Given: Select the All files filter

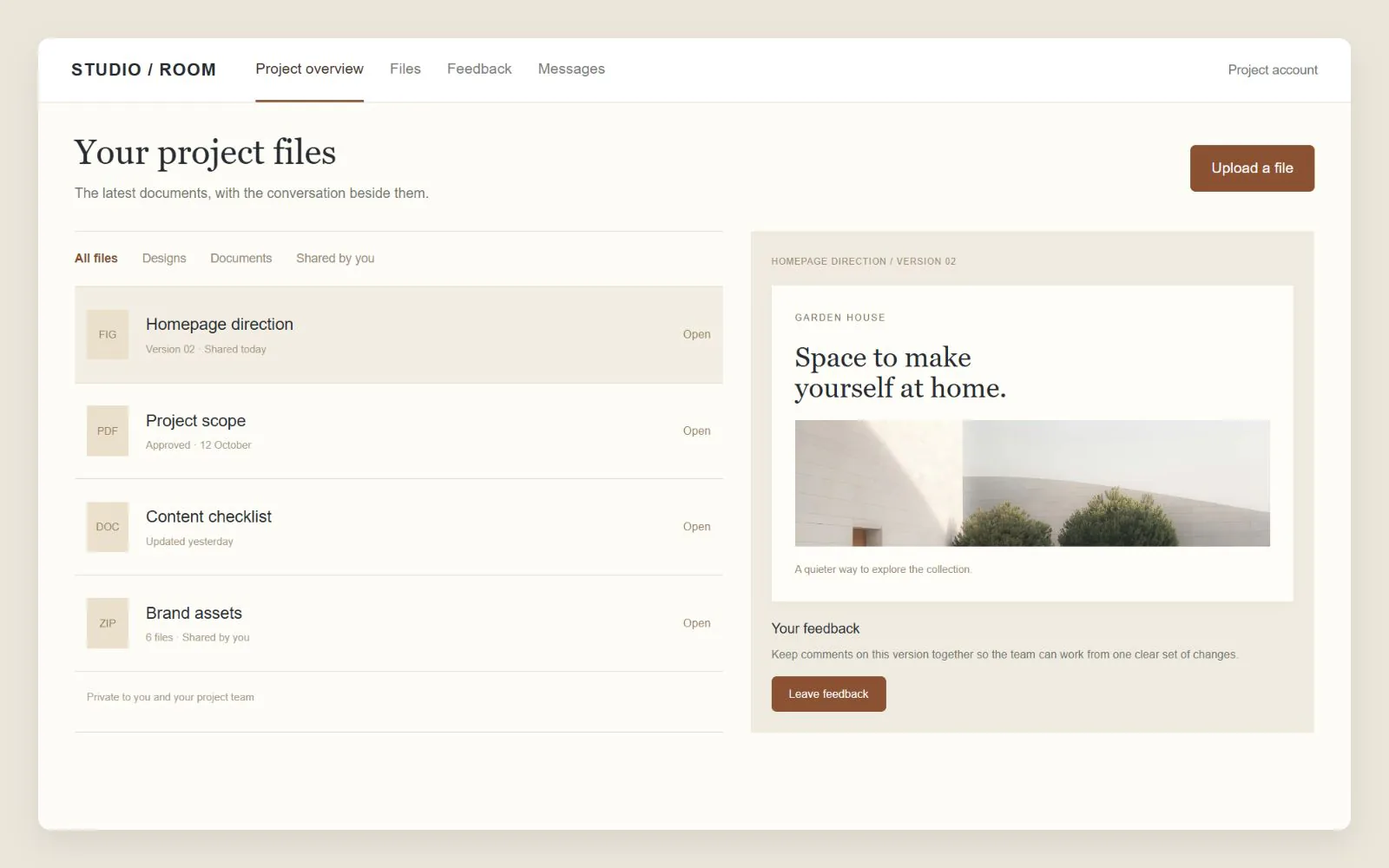Looking at the screenshot, I should [x=96, y=259].
